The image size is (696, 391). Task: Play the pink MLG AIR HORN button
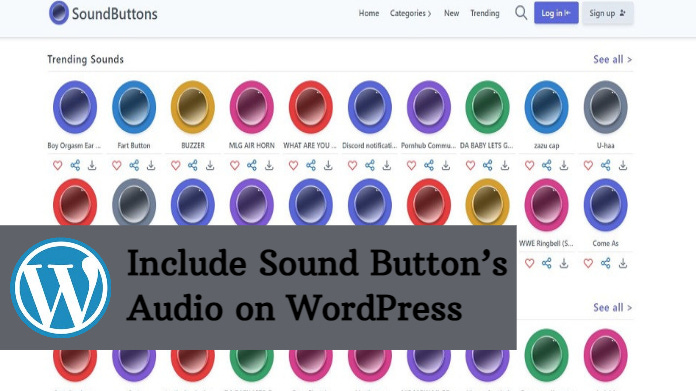coord(252,107)
